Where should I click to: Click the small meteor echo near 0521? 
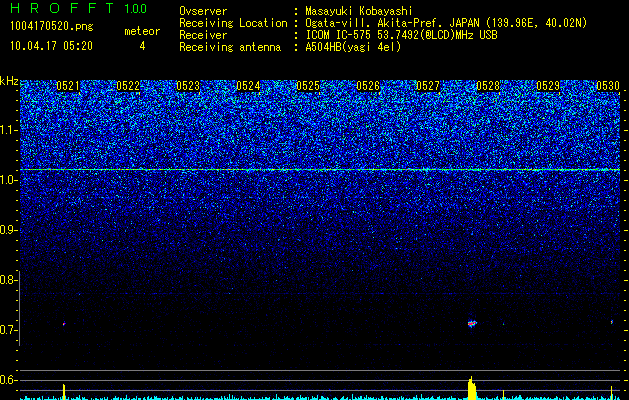(64, 323)
